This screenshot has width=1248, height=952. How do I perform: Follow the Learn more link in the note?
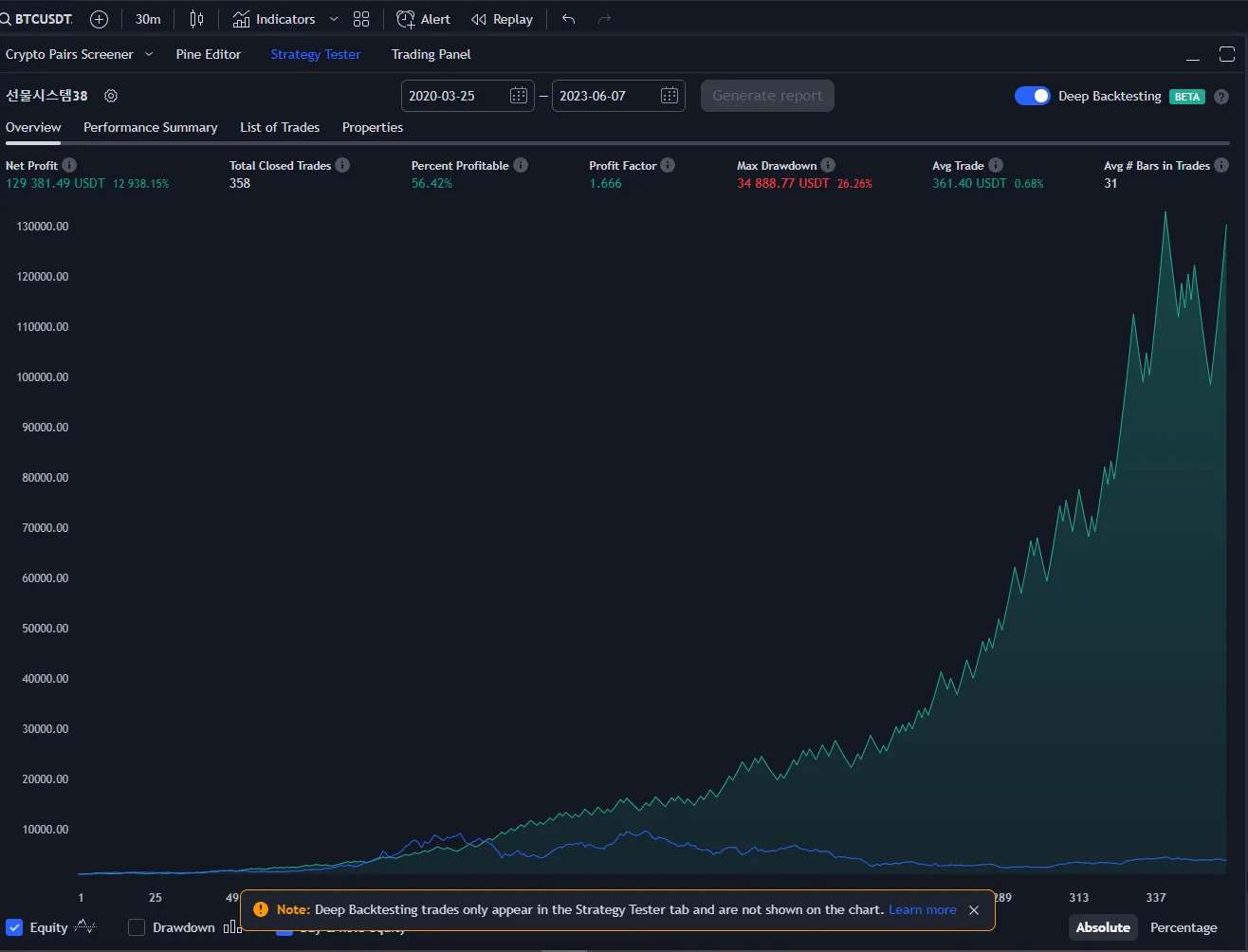pos(922,909)
